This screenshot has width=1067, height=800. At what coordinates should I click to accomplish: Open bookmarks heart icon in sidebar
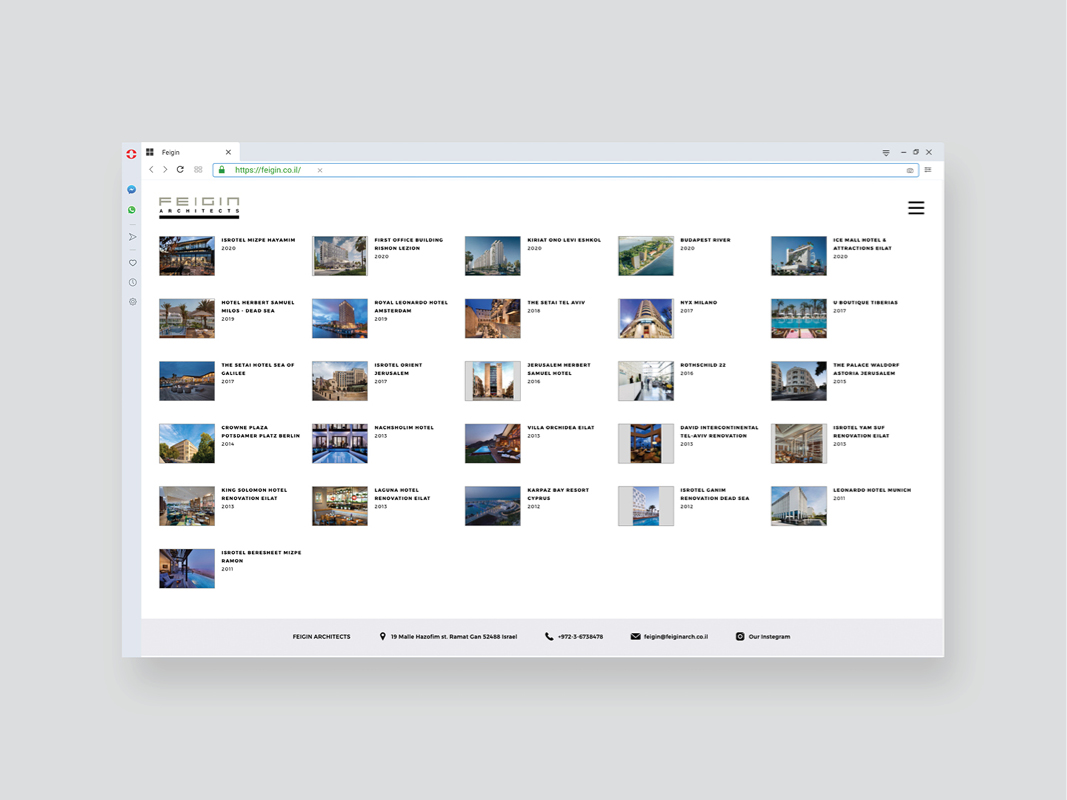(133, 263)
